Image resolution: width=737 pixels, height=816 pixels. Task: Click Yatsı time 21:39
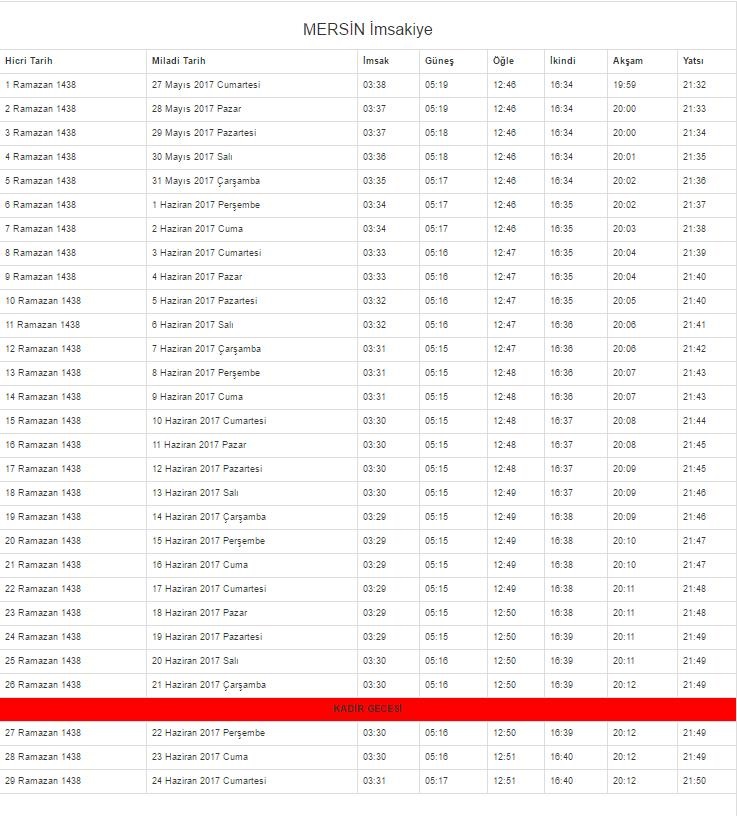[x=694, y=252]
